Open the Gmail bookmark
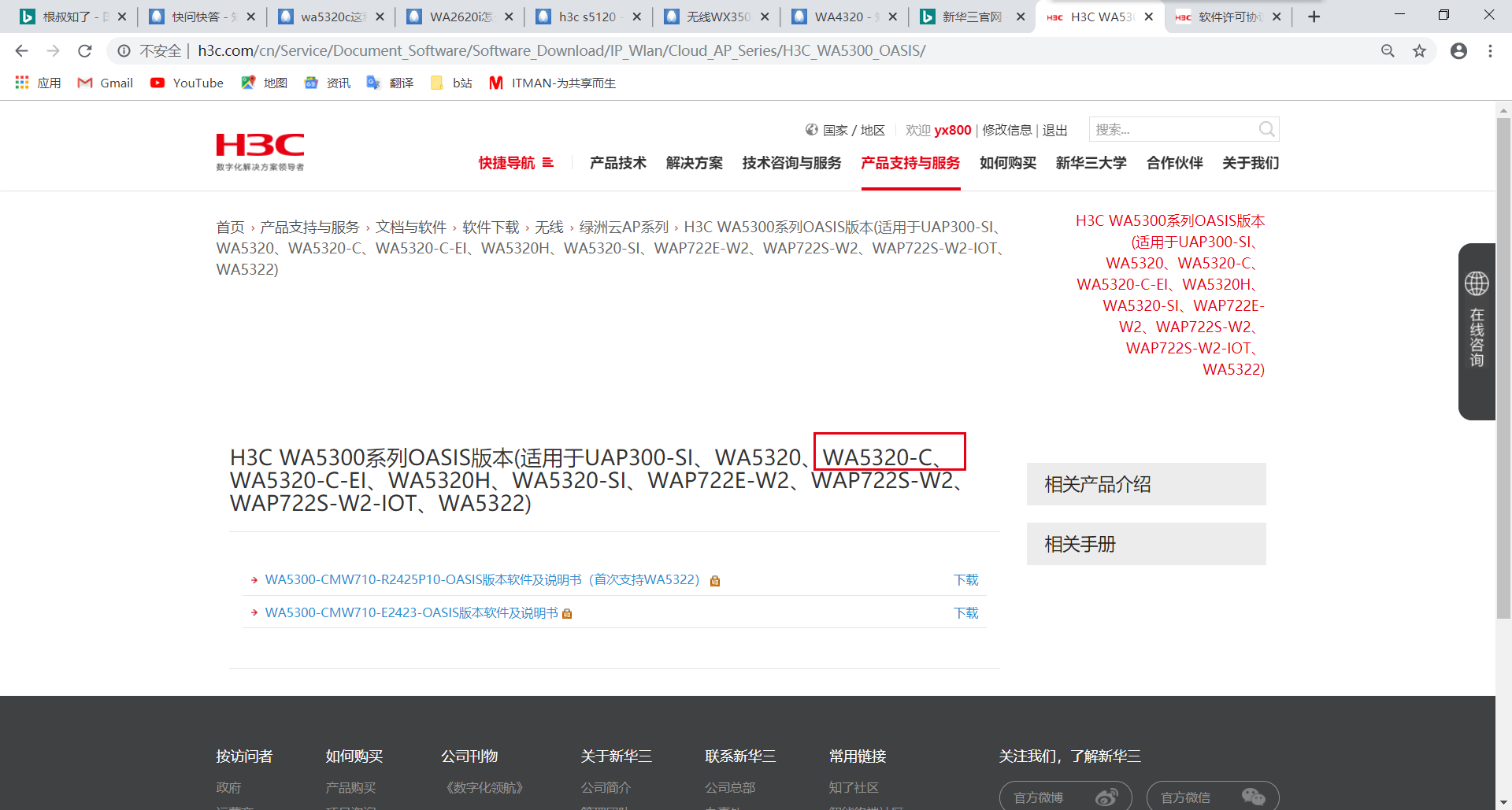The image size is (1512, 810). point(105,83)
